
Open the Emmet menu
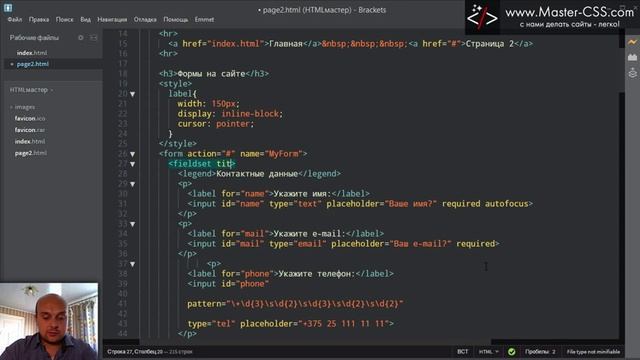(x=204, y=20)
